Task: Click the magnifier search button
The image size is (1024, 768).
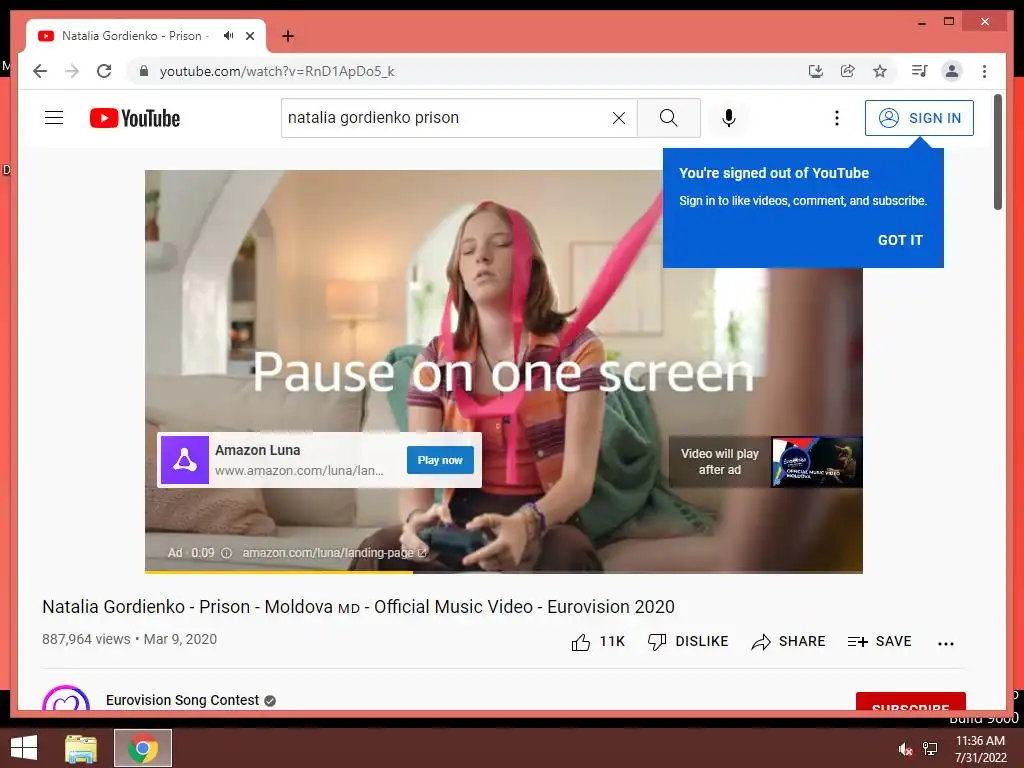Action: (x=669, y=118)
